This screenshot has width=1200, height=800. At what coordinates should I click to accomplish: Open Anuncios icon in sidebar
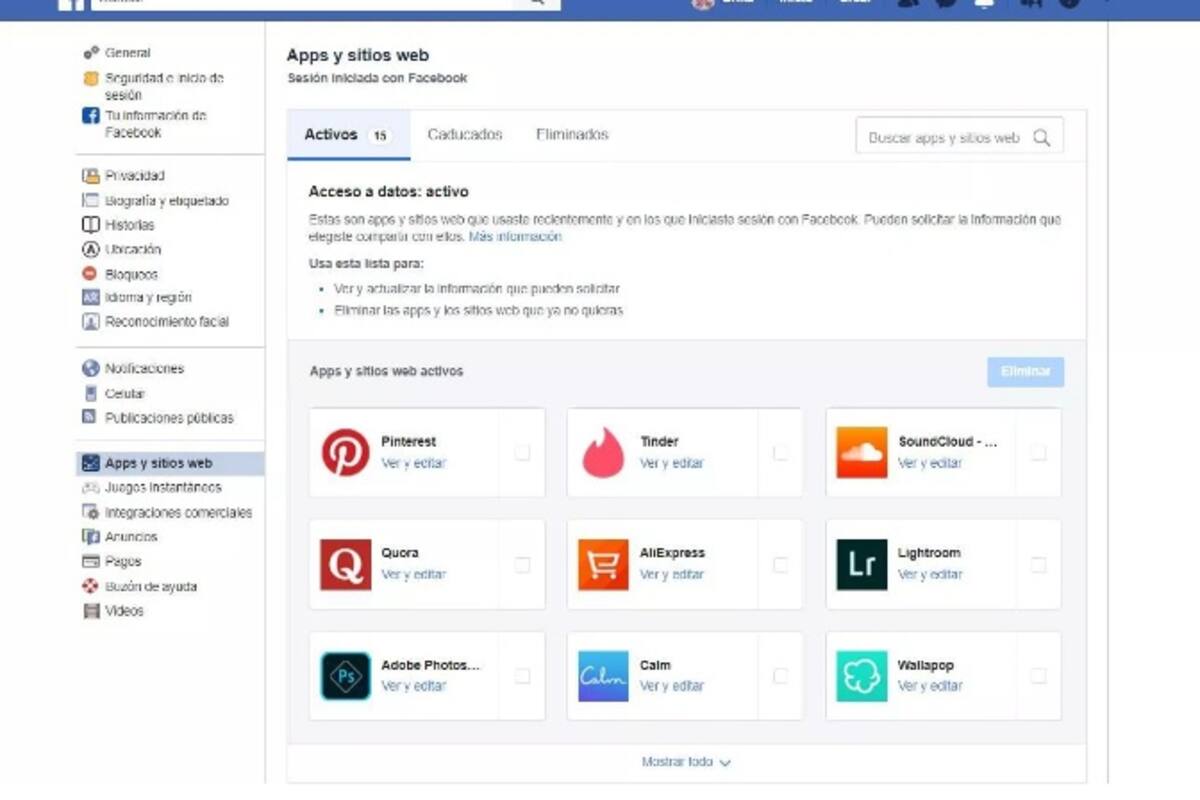point(91,537)
